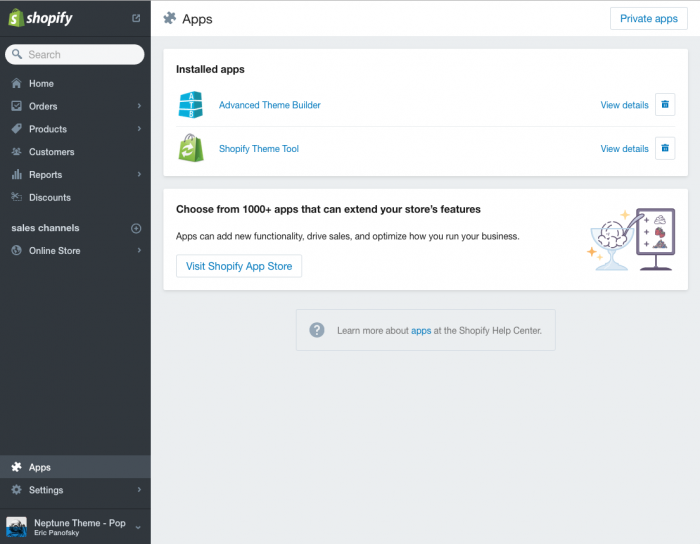This screenshot has width=700, height=544.
Task: Click the Neptune Theme store avatar
Action: click(x=17, y=527)
